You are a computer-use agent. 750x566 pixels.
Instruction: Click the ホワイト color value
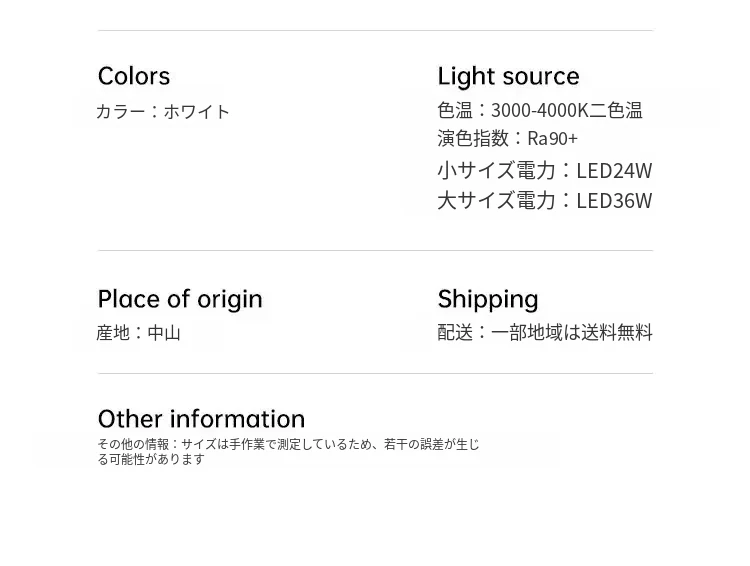pyautogui.click(x=197, y=111)
